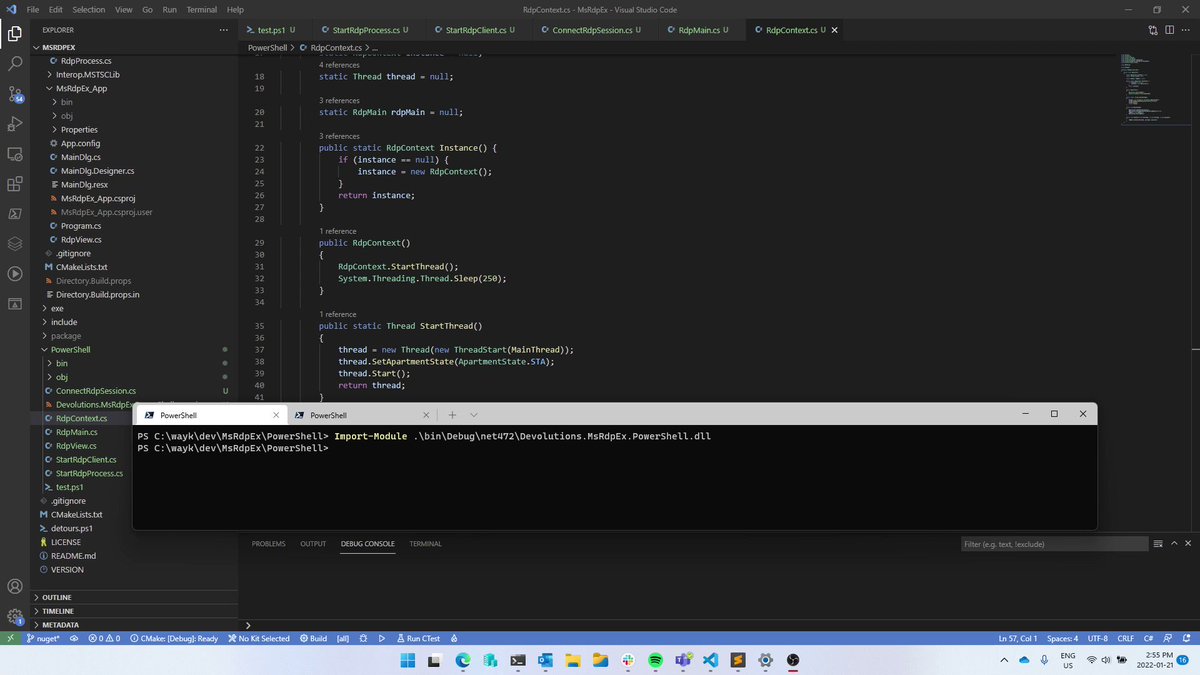Open RdpMain.cs in the explorer tree
1200x675 pixels.
click(x=77, y=432)
